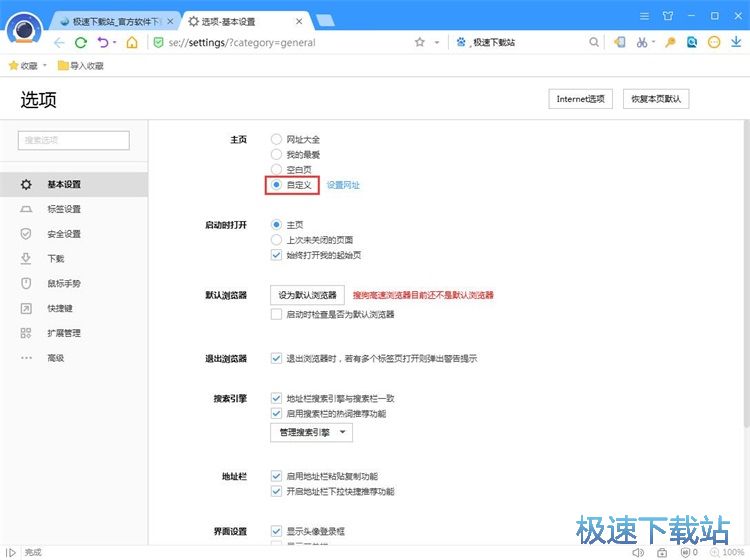Open the dropdown beside the undo icon
The image size is (750, 560).
pyautogui.click(x=115, y=43)
